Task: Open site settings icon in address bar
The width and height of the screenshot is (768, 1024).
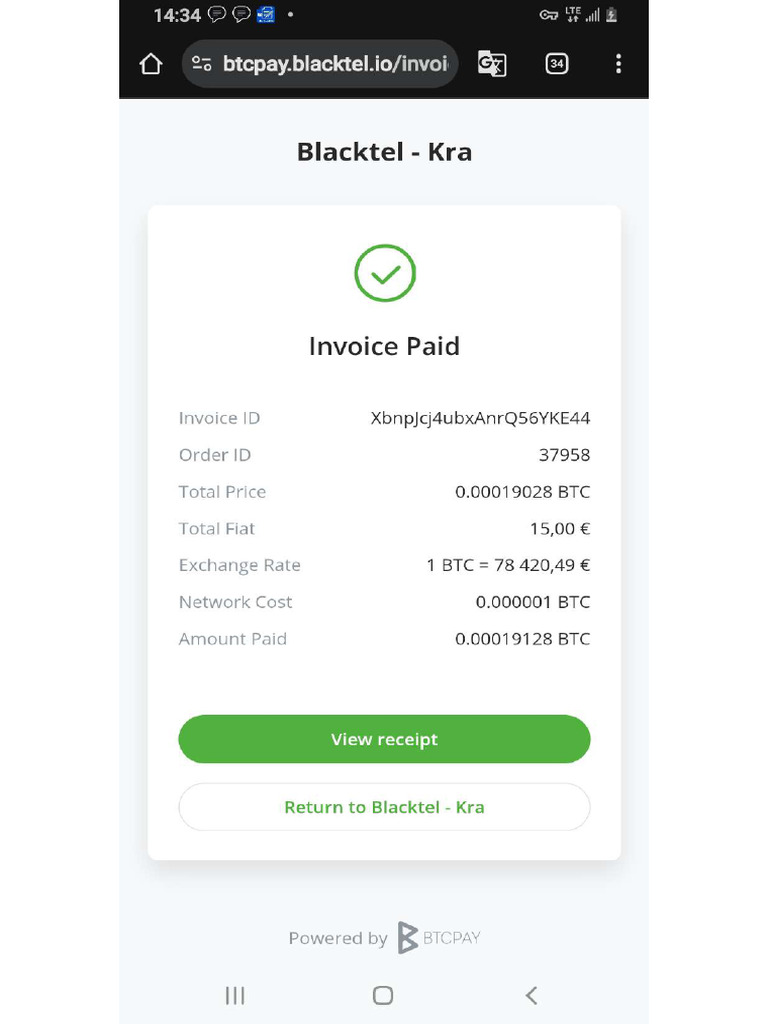Action: pyautogui.click(x=201, y=65)
